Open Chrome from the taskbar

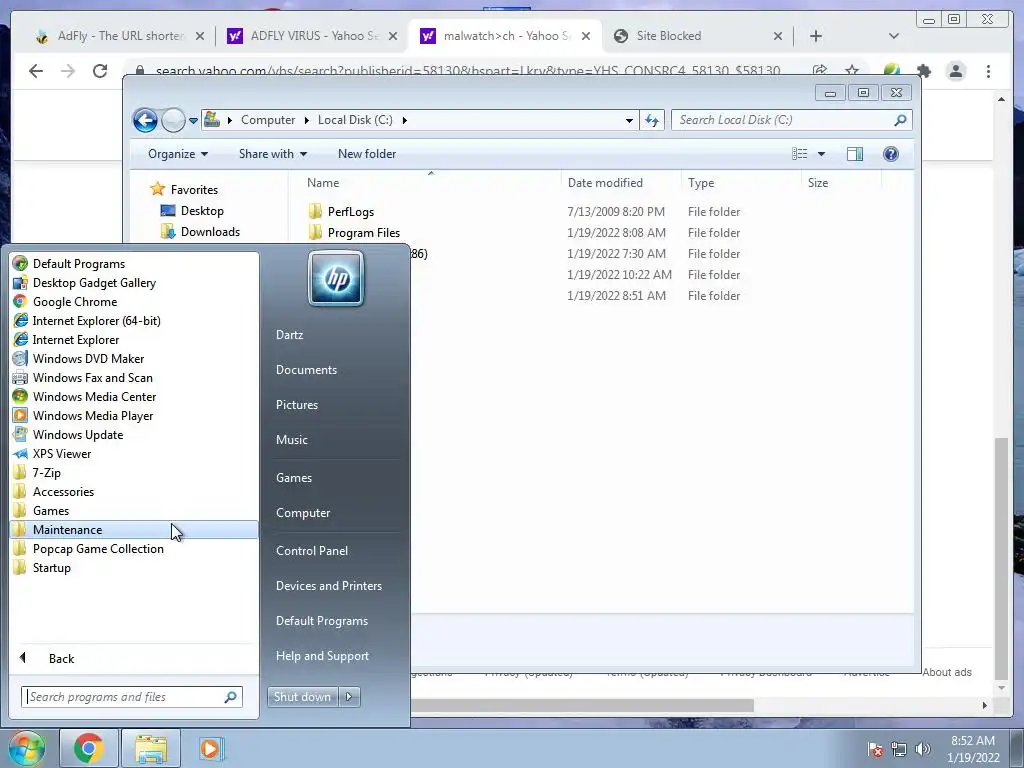89,748
